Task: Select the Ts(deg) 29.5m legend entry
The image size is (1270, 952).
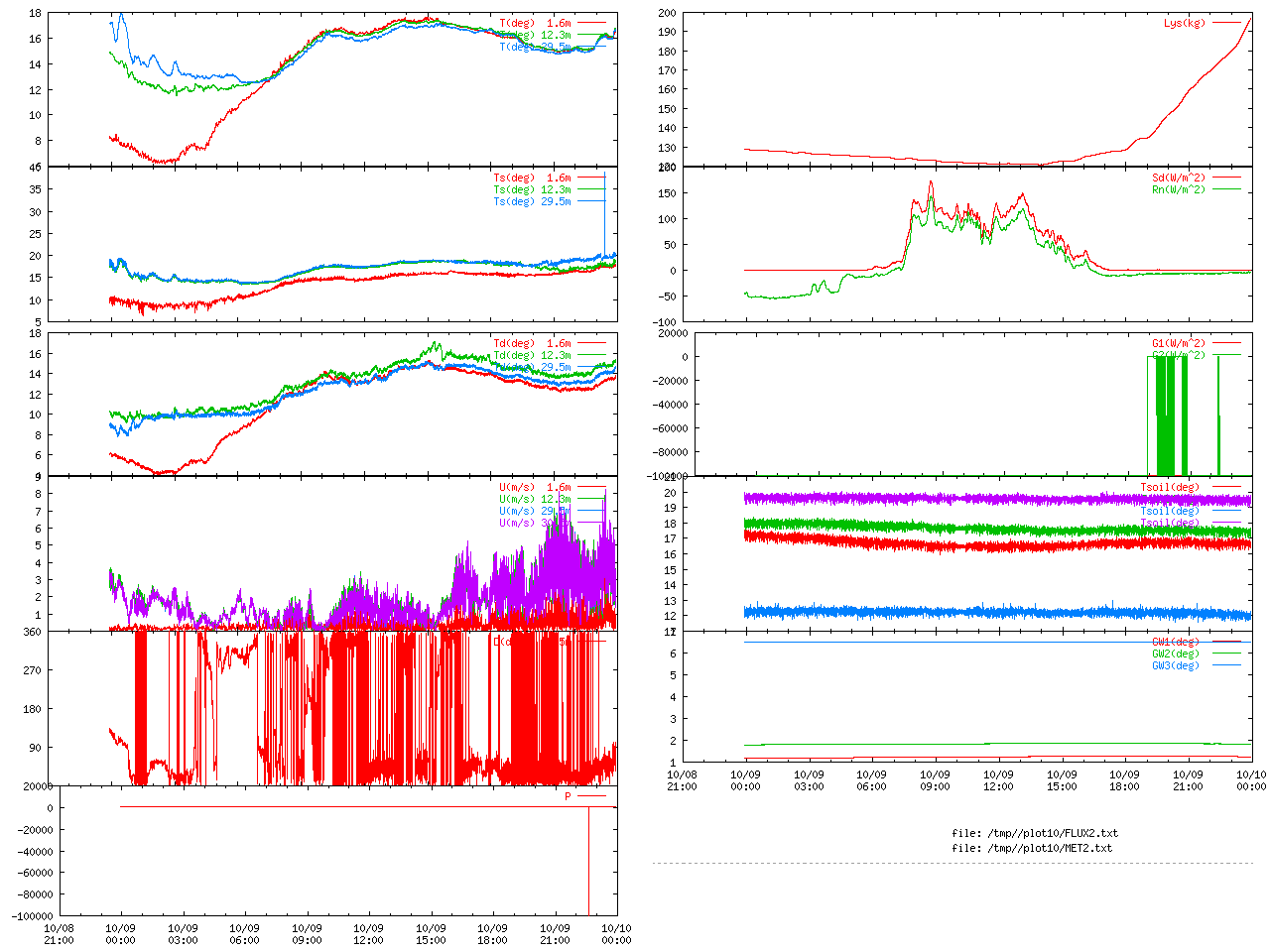Action: (532, 201)
